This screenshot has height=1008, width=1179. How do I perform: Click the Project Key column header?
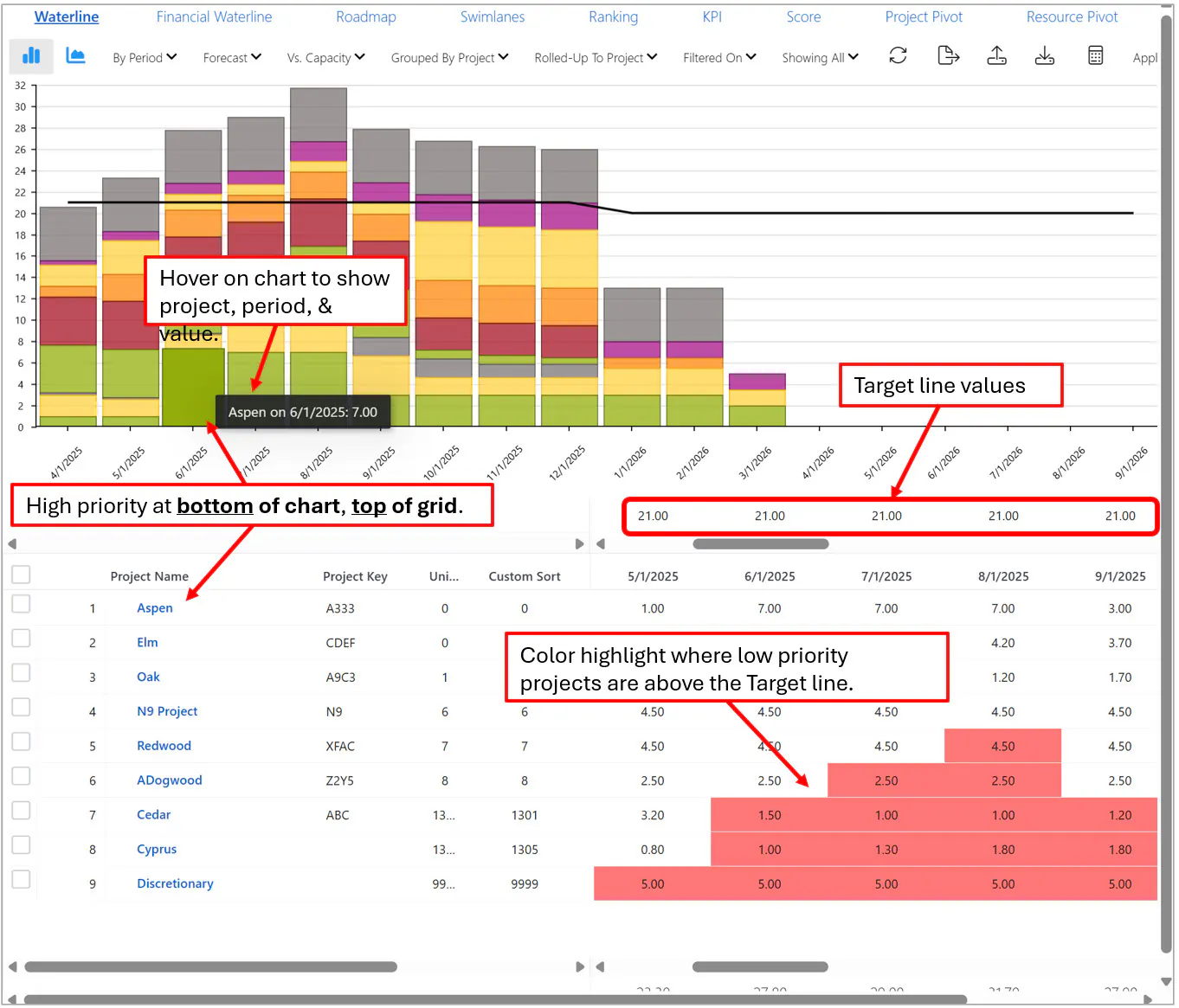coord(355,576)
